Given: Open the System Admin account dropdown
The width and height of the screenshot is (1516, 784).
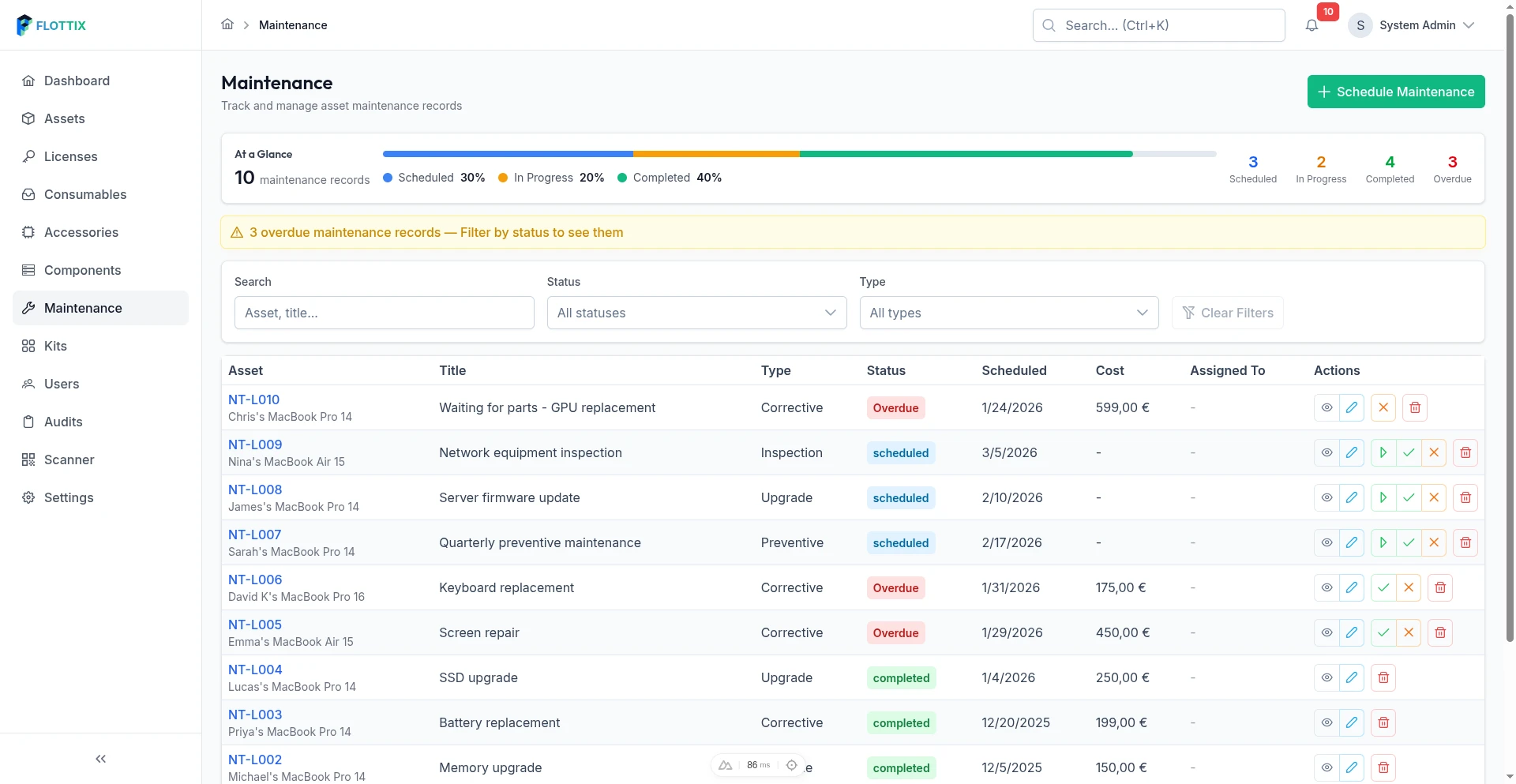Looking at the screenshot, I should pos(1421,24).
